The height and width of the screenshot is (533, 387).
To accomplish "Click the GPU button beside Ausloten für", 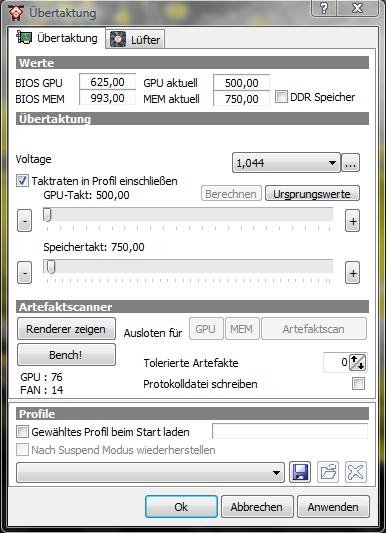I will click(x=206, y=329).
